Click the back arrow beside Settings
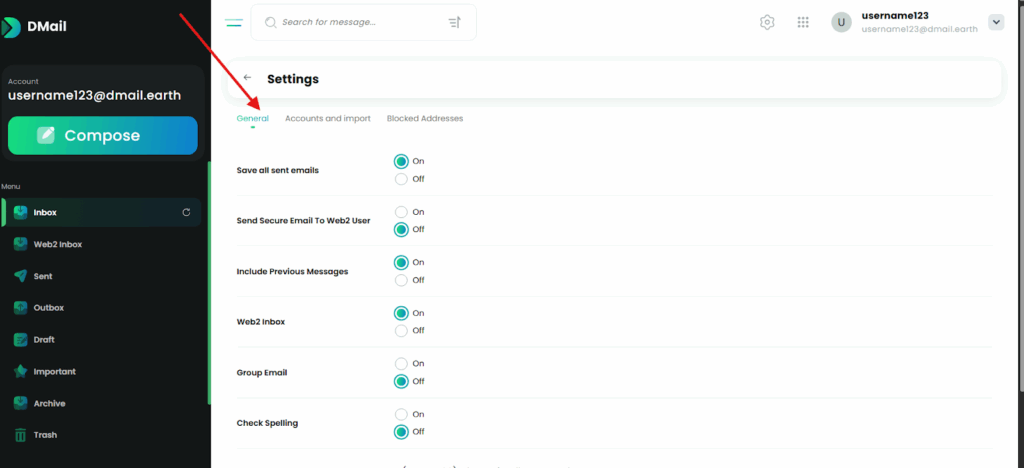 coord(247,78)
